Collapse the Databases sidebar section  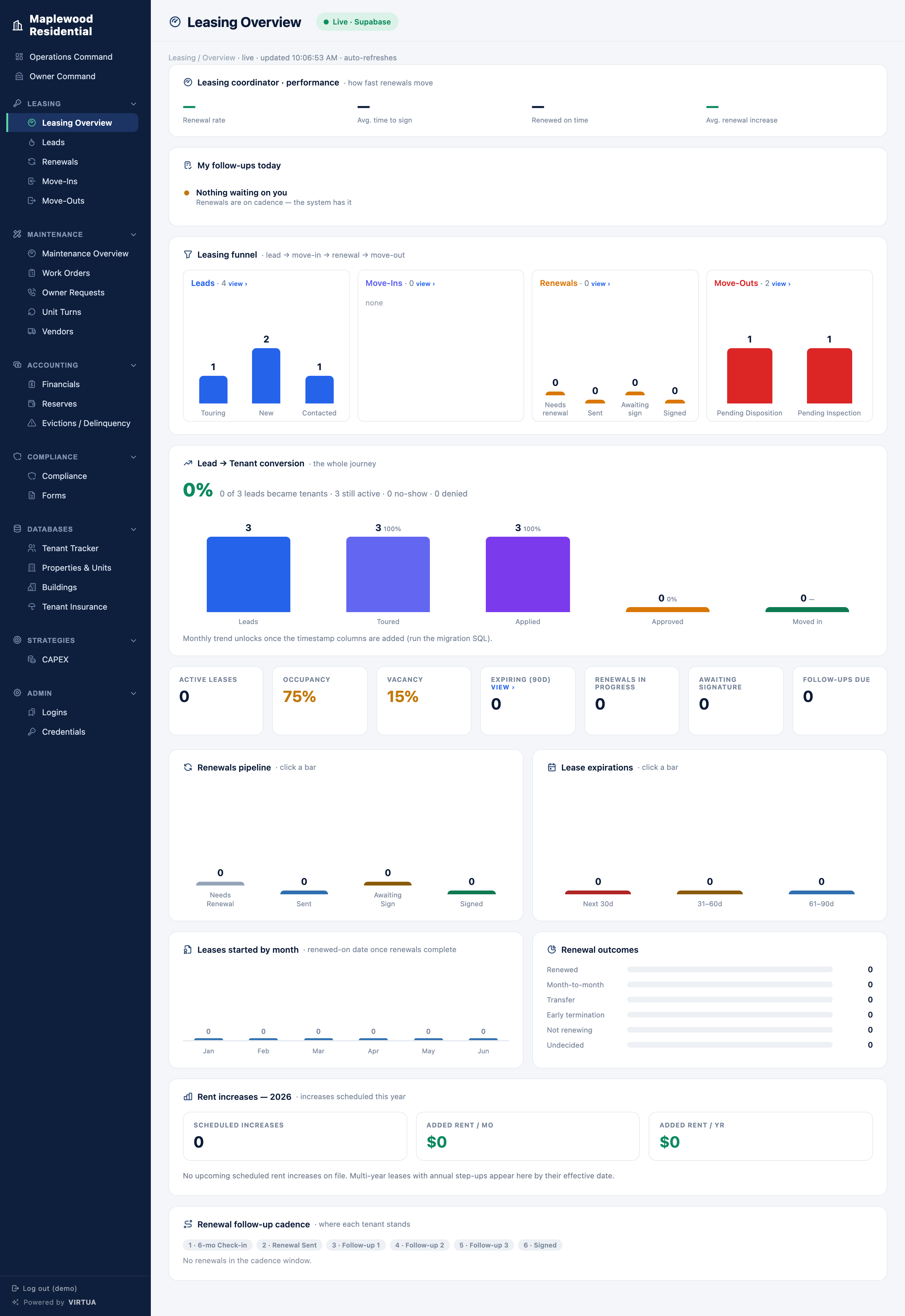click(134, 529)
